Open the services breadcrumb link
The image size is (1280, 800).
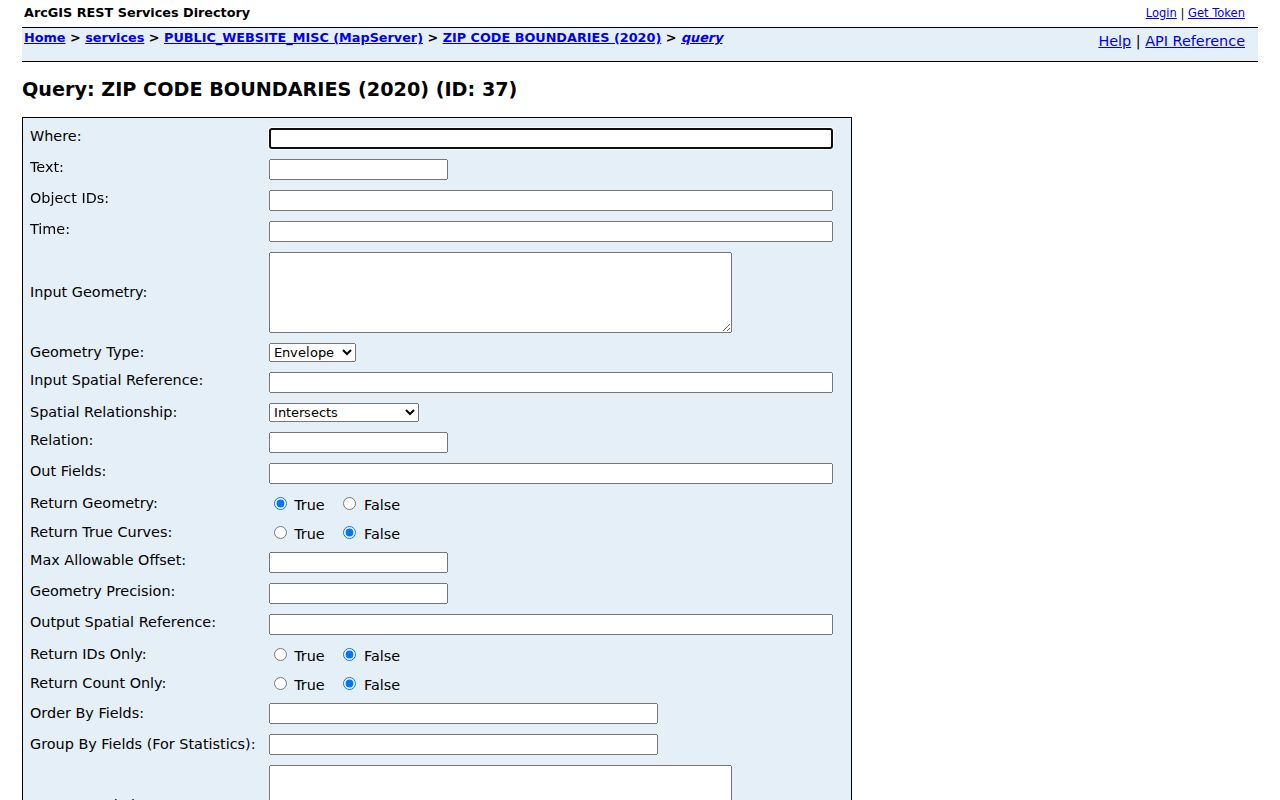click(x=115, y=38)
